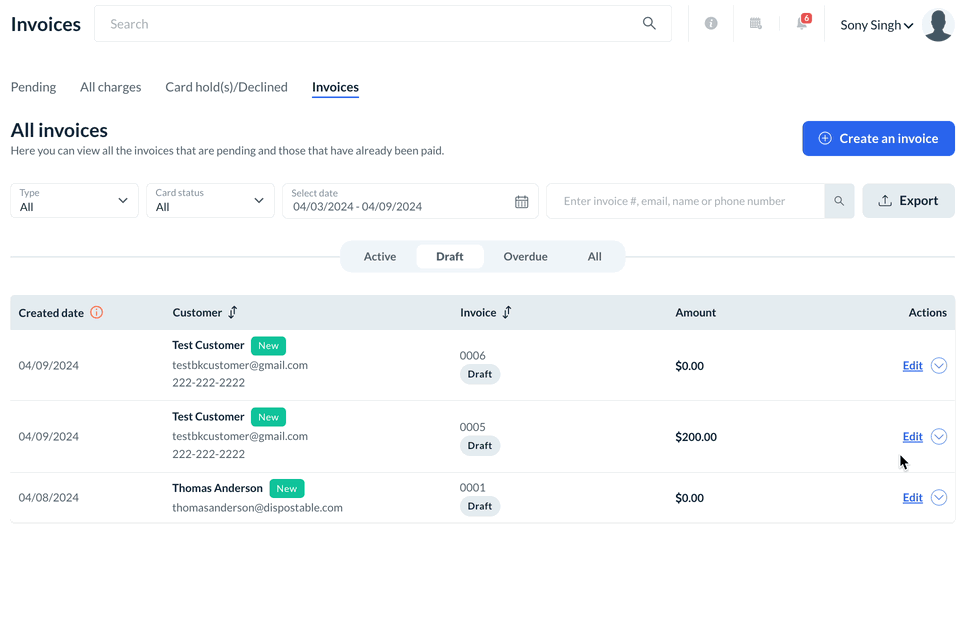Image resolution: width=974 pixels, height=618 pixels.
Task: Expand actions menu for invoice 0006
Action: coord(939,366)
